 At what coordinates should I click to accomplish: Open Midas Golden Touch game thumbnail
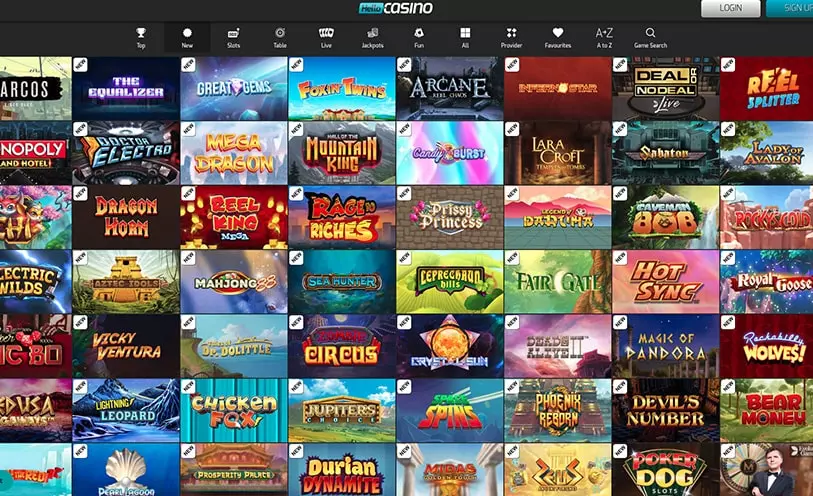[450, 470]
